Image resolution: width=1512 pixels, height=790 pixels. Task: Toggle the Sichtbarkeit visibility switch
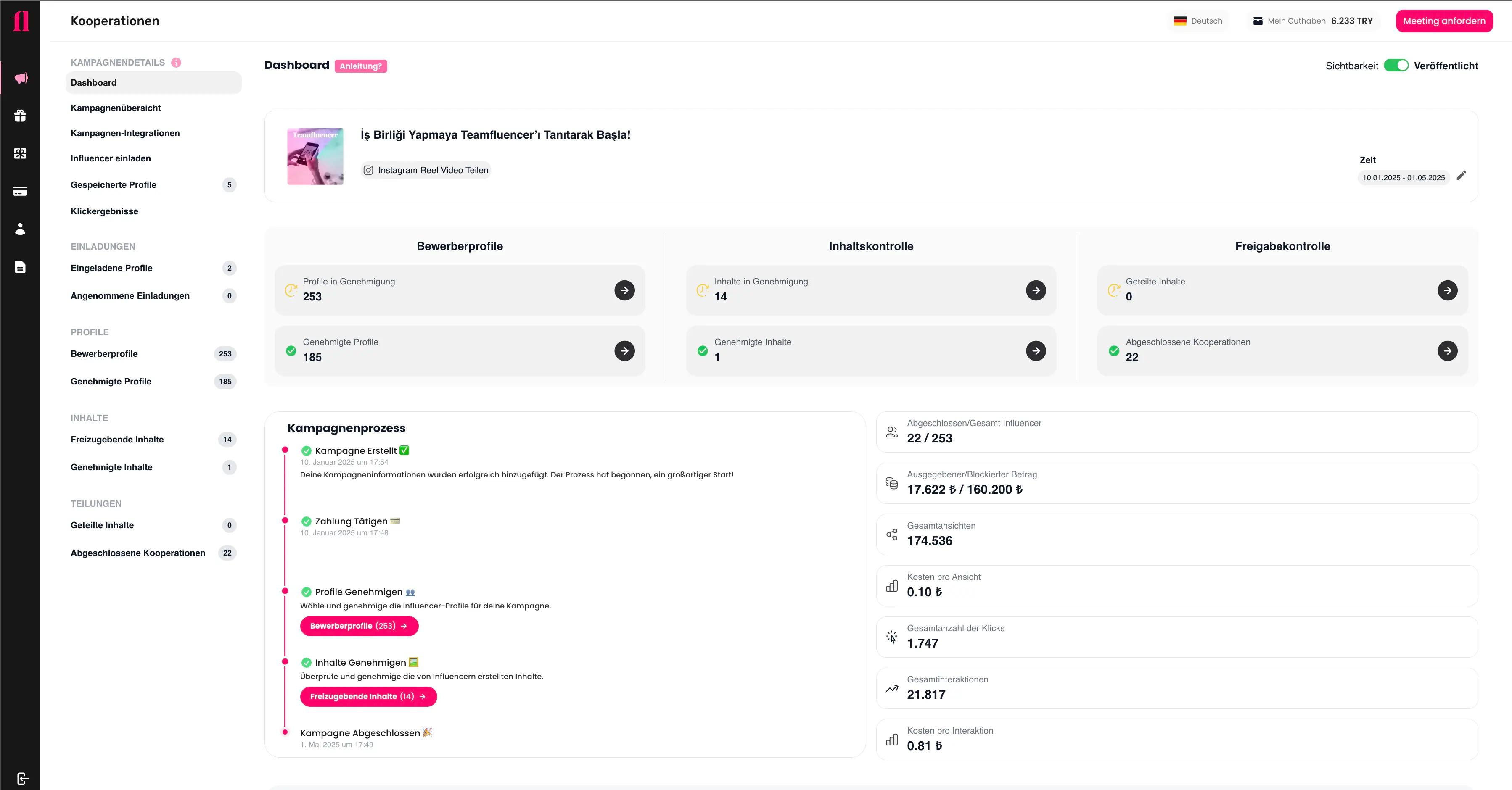click(x=1396, y=65)
